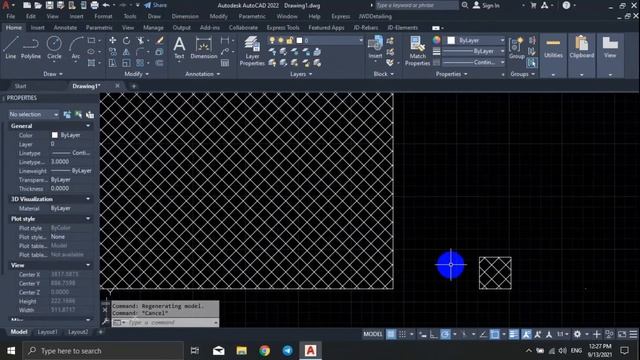Image resolution: width=640 pixels, height=360 pixels.
Task: Toggle object snap in status bar
Action: pos(495,334)
